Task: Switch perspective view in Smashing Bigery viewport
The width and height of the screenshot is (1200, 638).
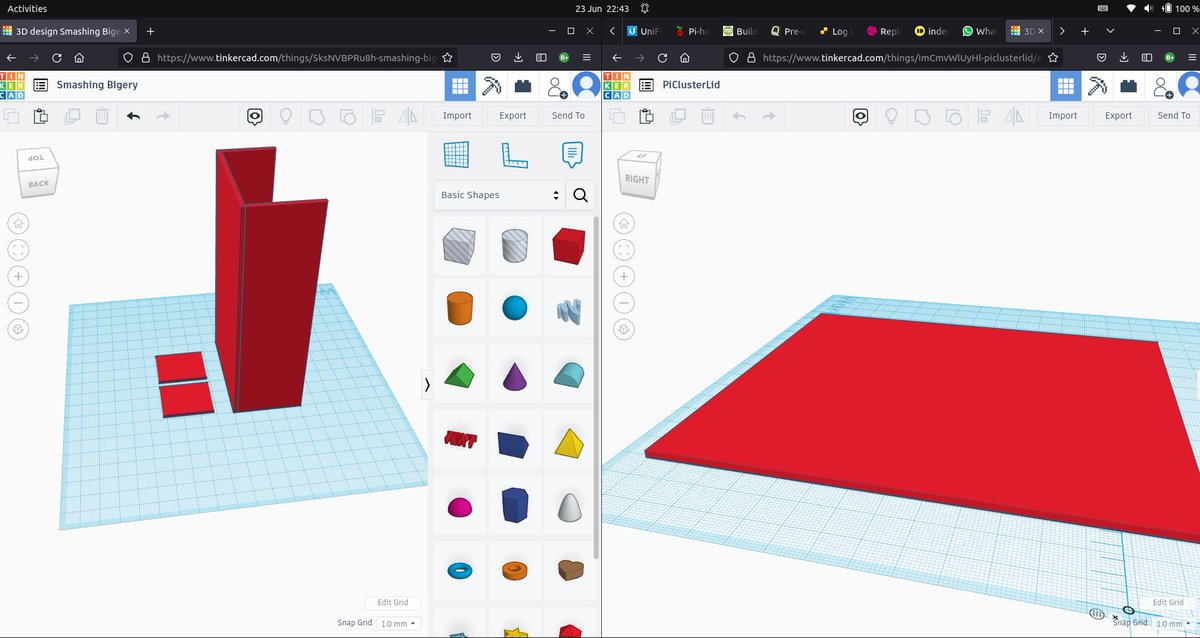Action: [x=19, y=329]
